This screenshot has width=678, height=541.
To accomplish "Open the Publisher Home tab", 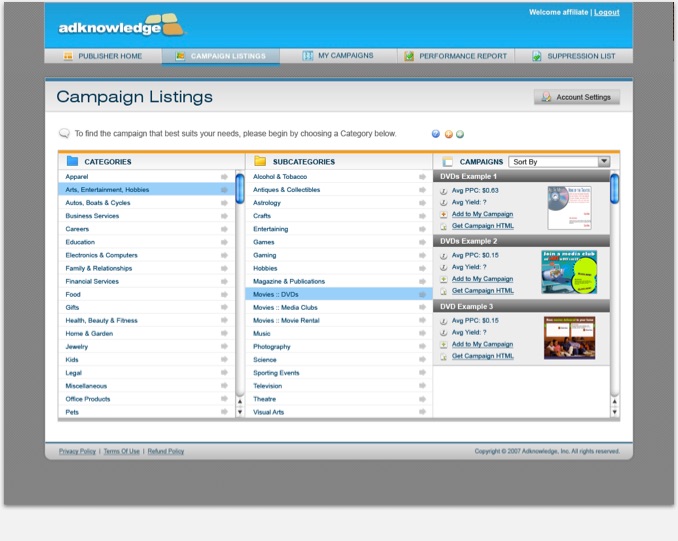I will click(x=103, y=56).
